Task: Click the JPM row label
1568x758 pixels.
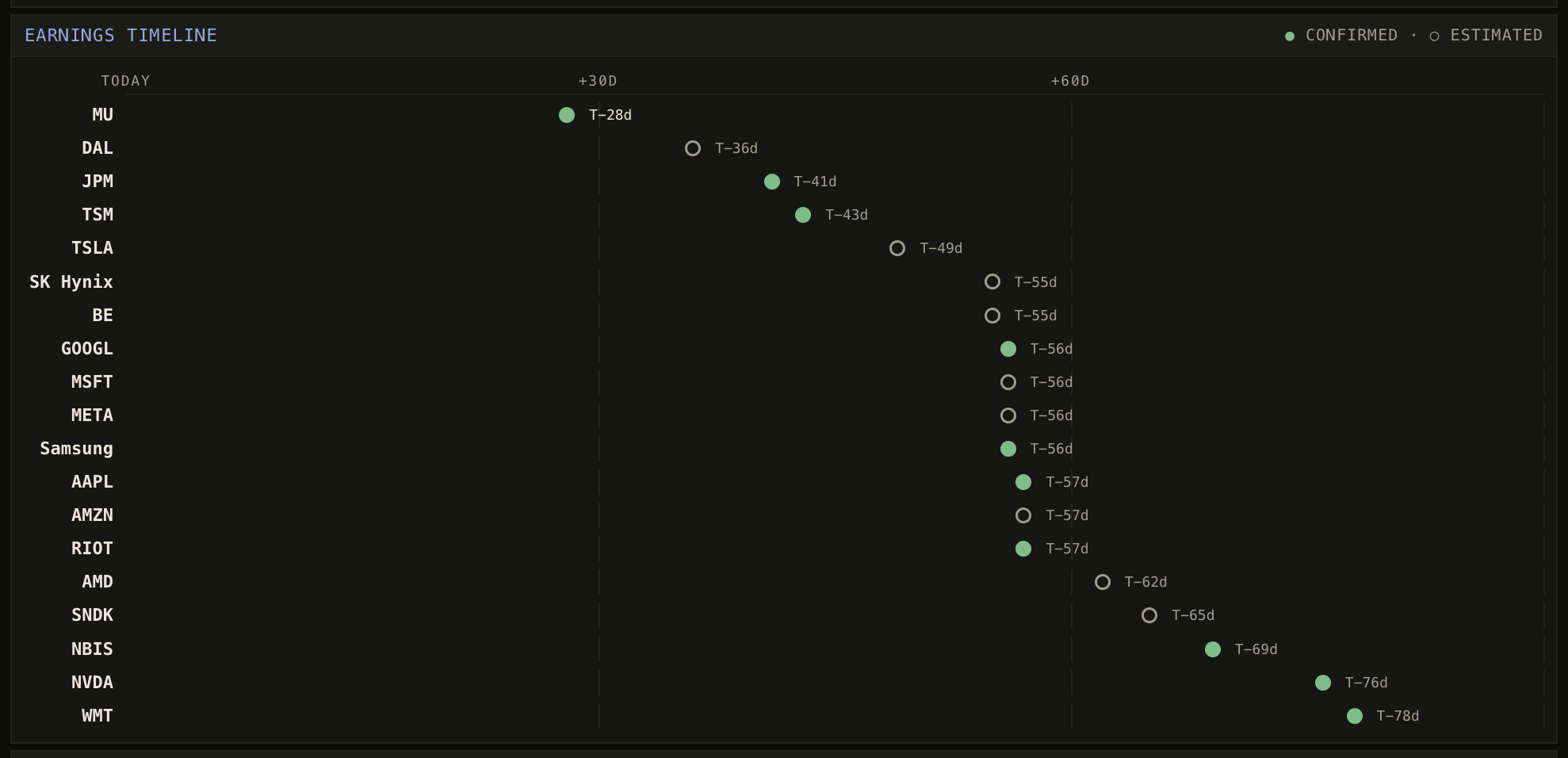Action: 98,182
